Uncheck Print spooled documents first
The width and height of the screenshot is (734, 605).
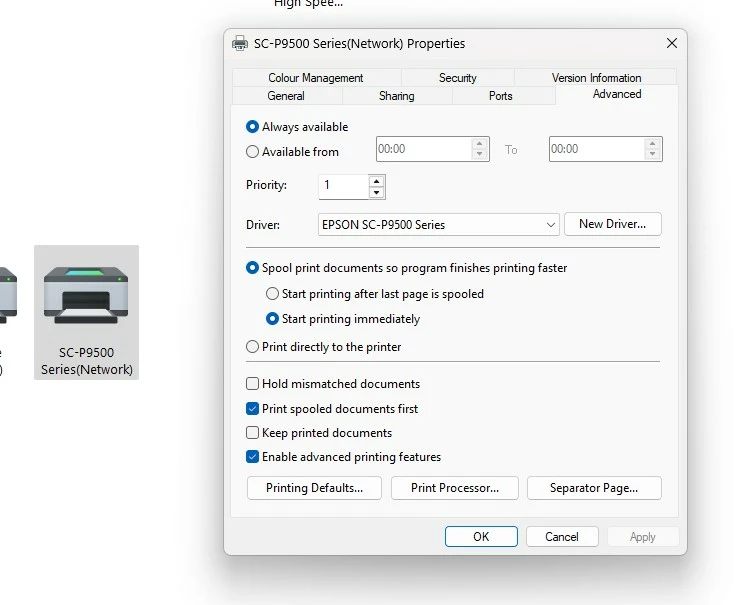click(x=252, y=409)
